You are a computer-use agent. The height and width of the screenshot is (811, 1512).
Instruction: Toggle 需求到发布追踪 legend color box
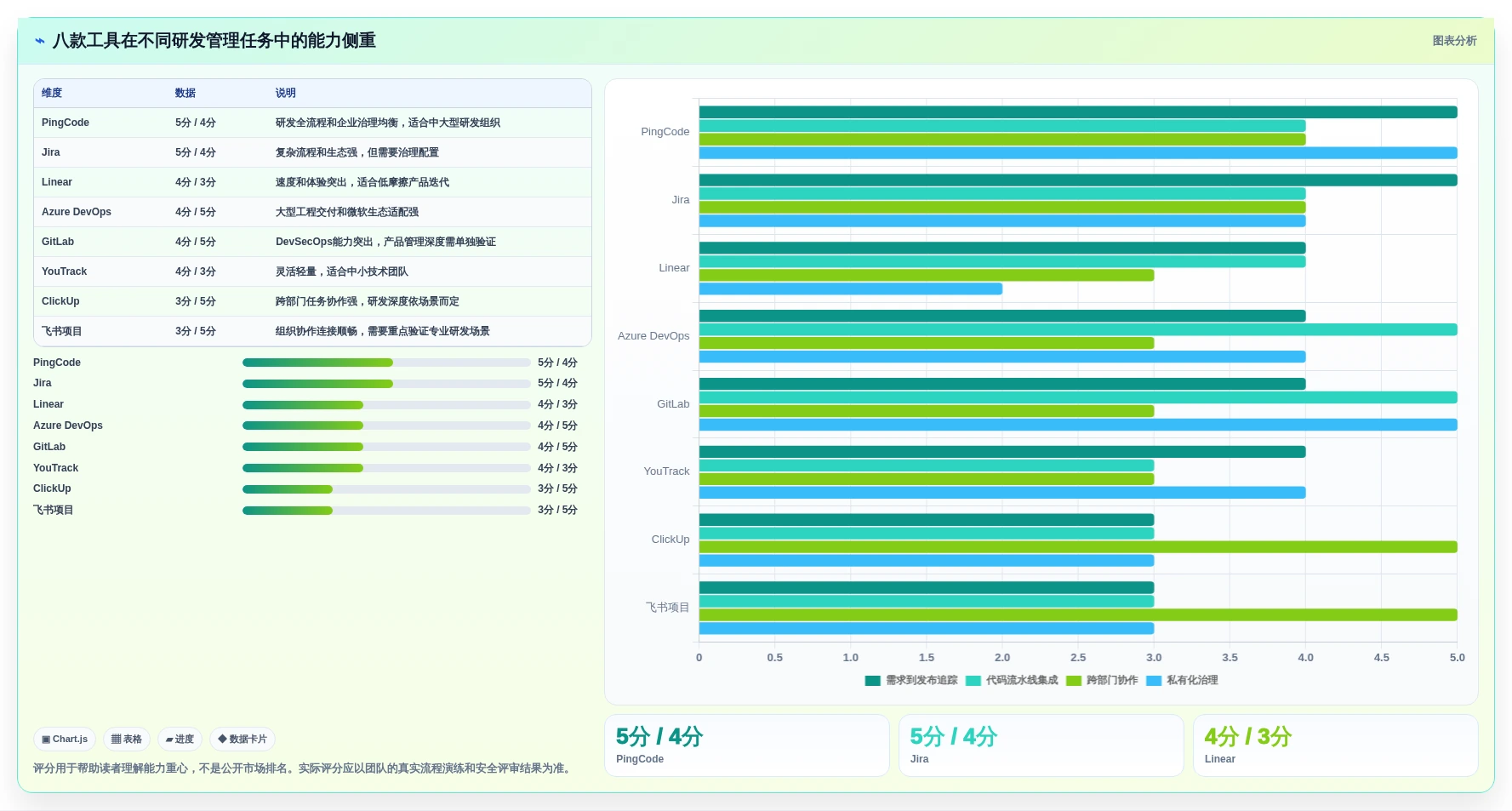point(872,681)
